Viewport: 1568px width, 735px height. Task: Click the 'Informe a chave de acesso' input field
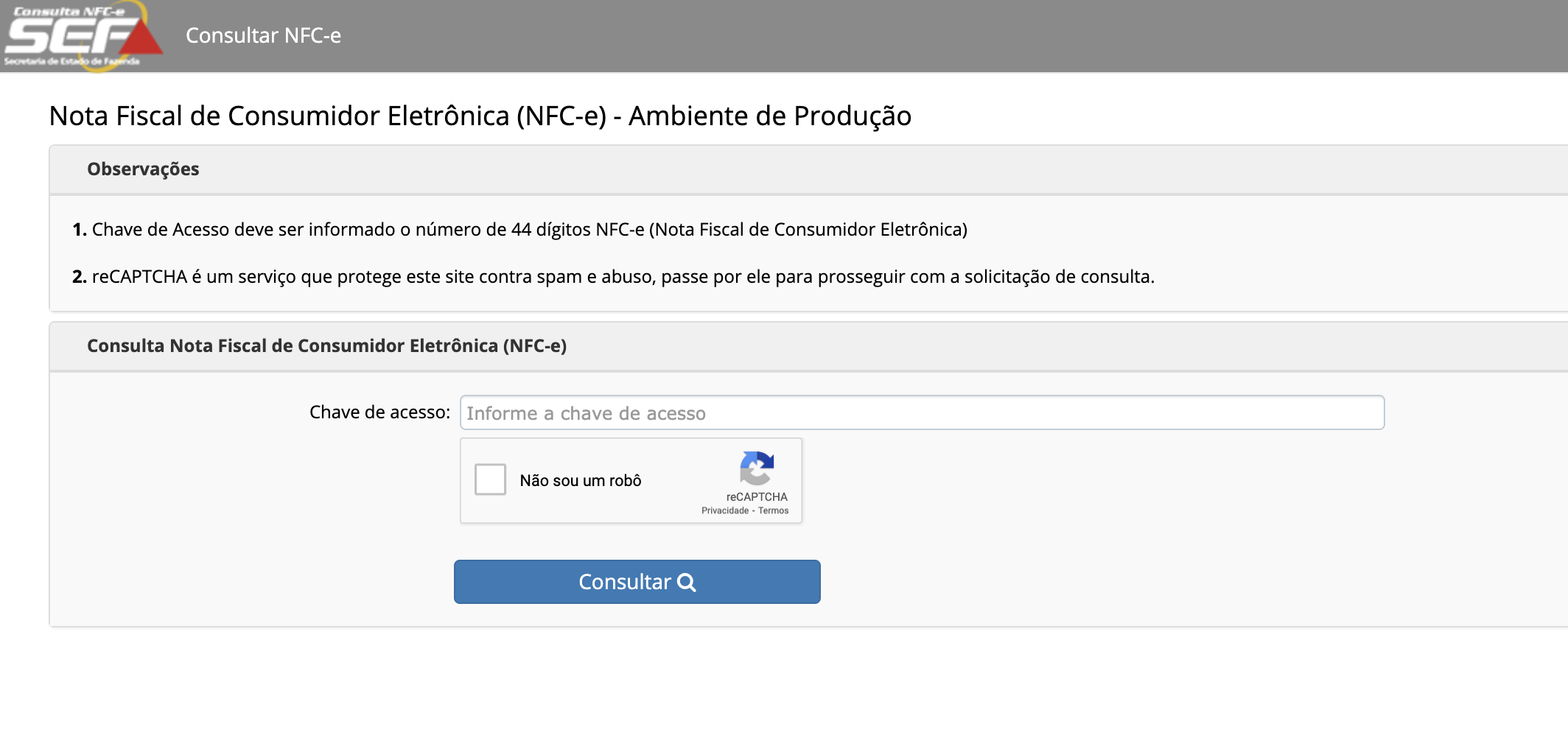(921, 412)
